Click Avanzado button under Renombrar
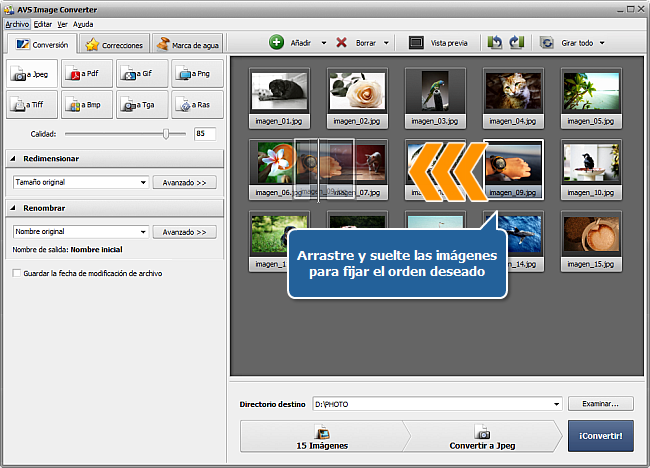 [x=184, y=232]
